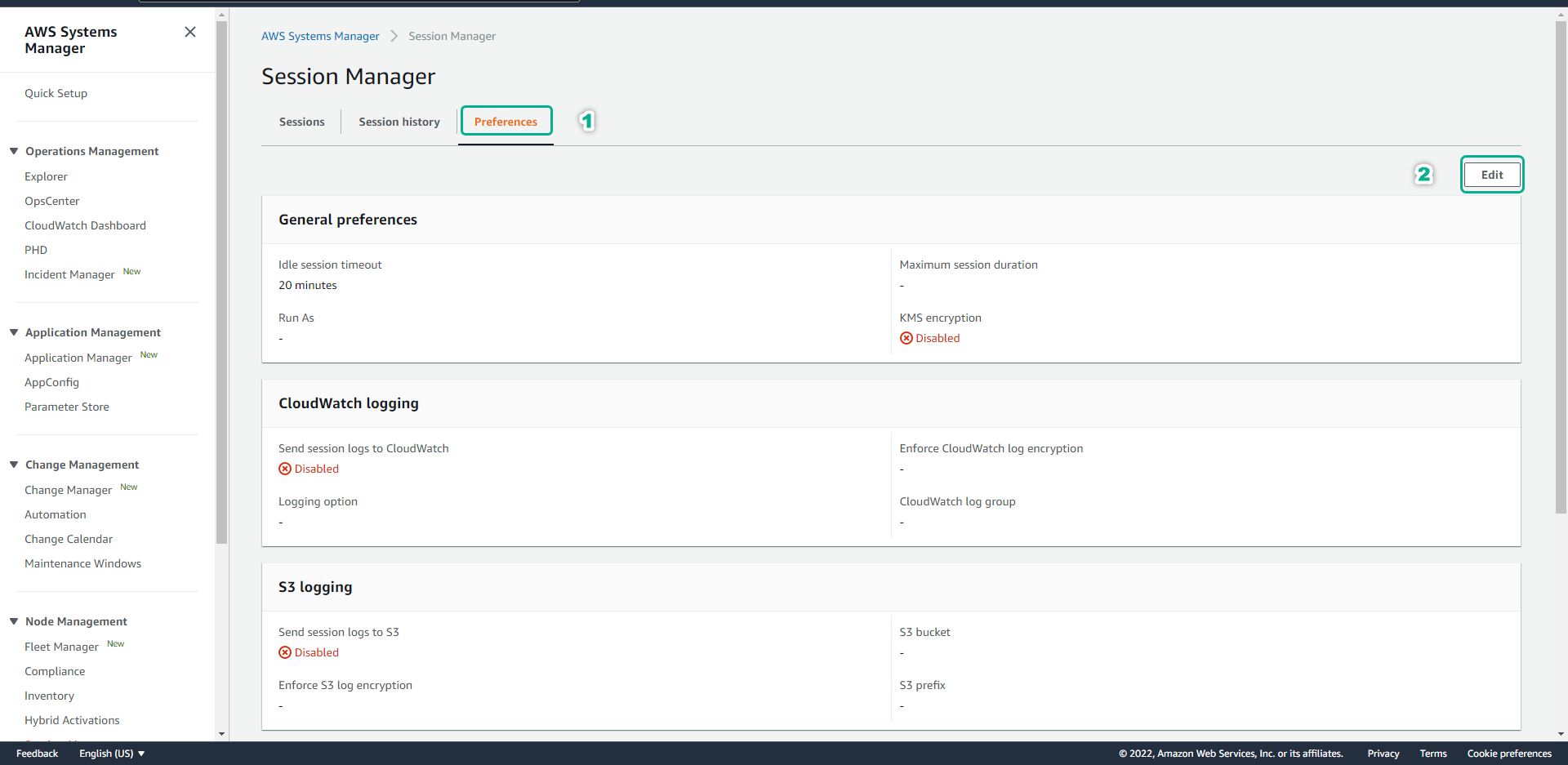Click the Disabled status icon beside KMS encryption

click(906, 338)
